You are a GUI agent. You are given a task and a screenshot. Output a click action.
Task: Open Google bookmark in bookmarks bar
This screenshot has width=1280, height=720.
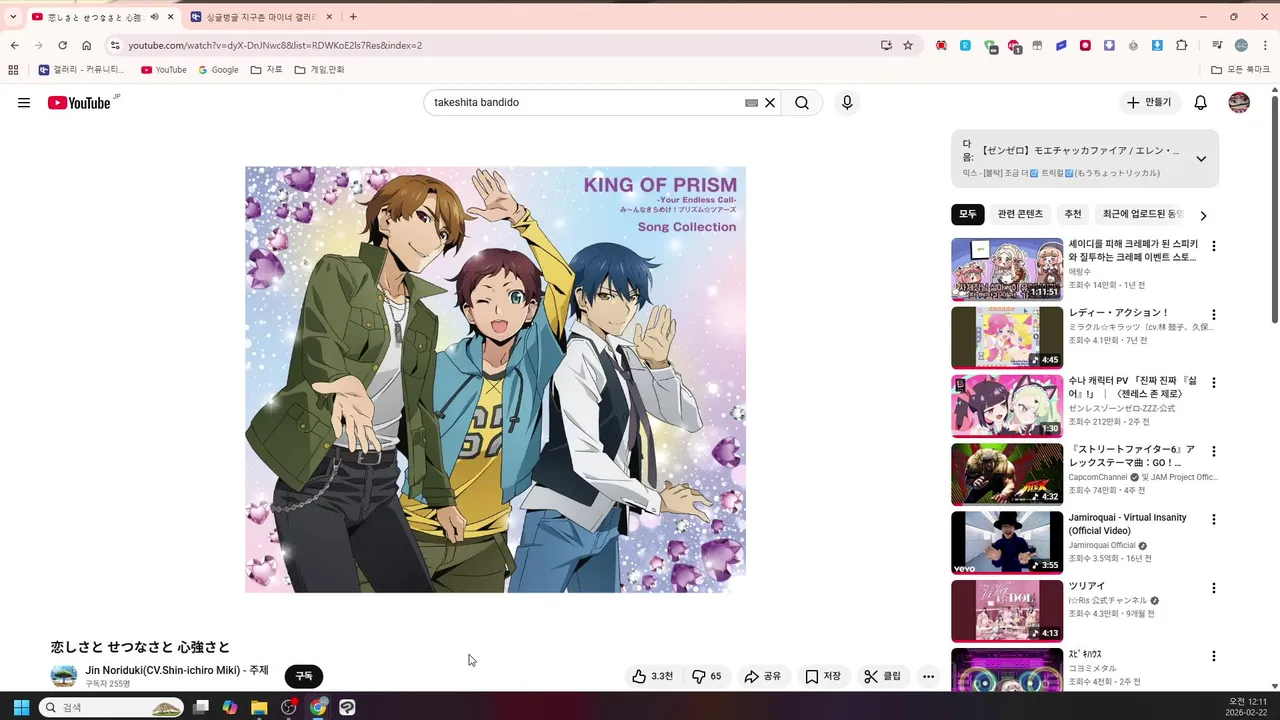coord(218,70)
